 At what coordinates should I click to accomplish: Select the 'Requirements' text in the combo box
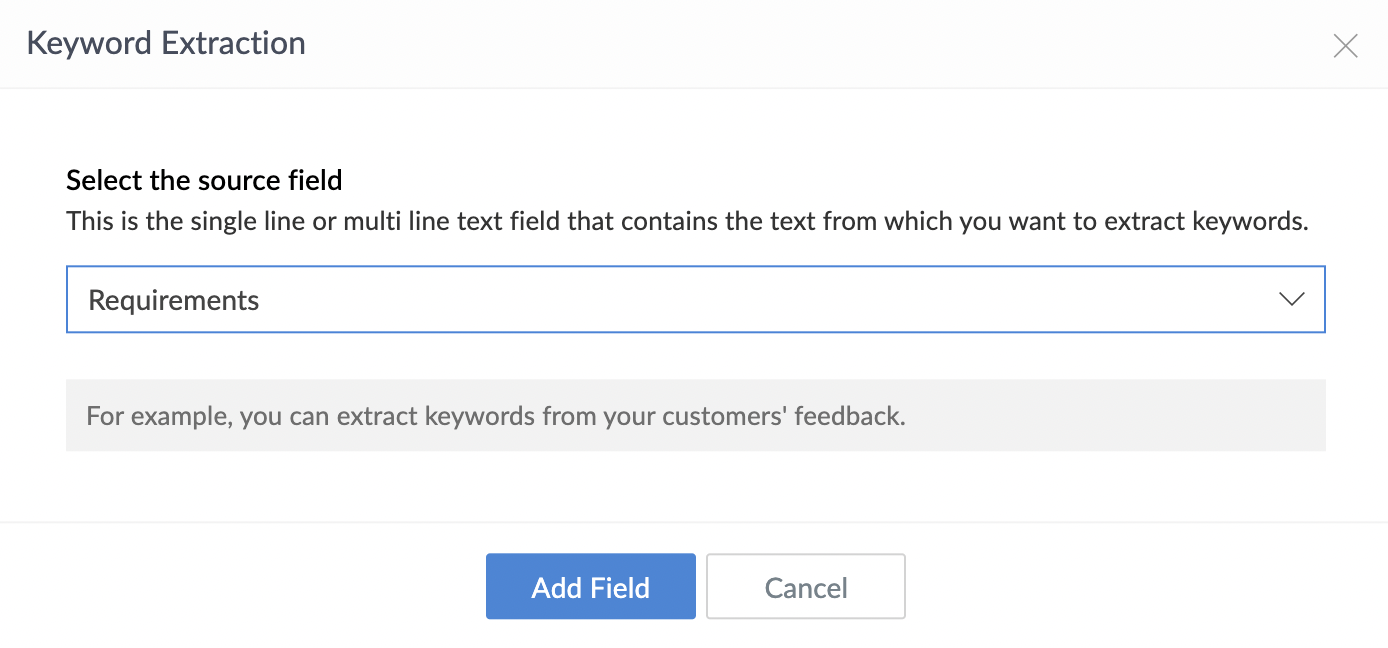(x=174, y=300)
